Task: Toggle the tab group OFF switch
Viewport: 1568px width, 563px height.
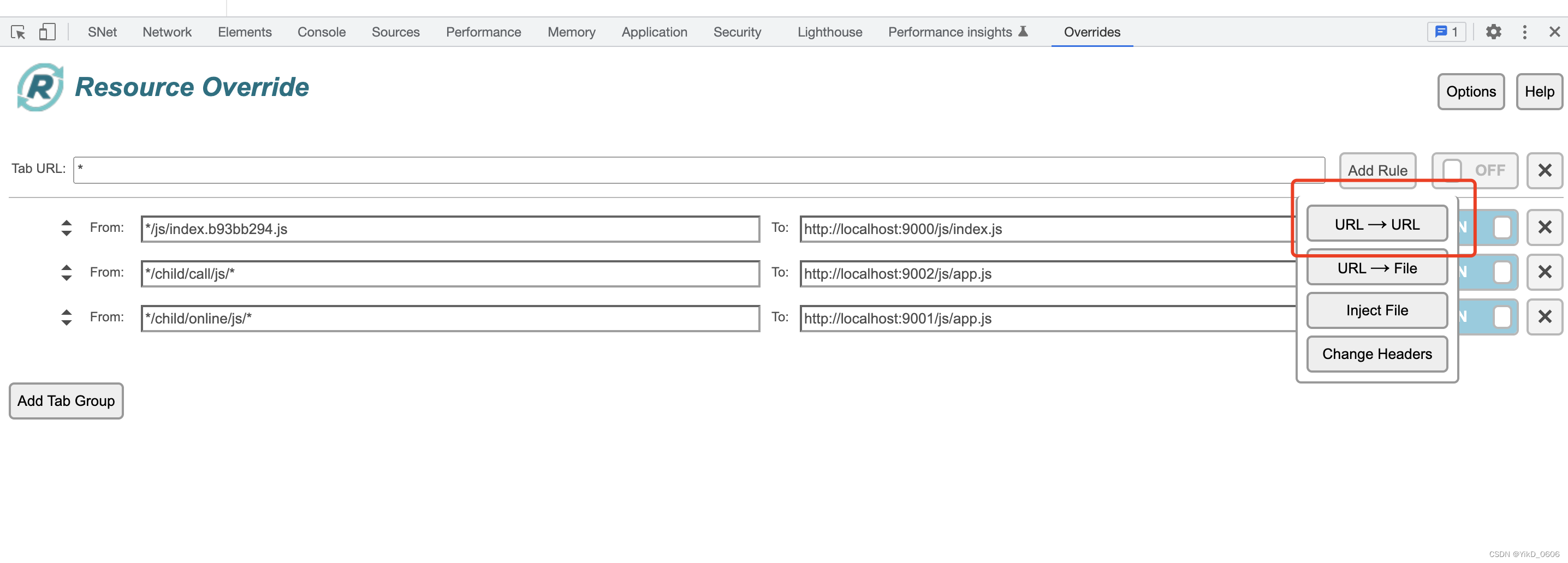Action: (x=1474, y=170)
